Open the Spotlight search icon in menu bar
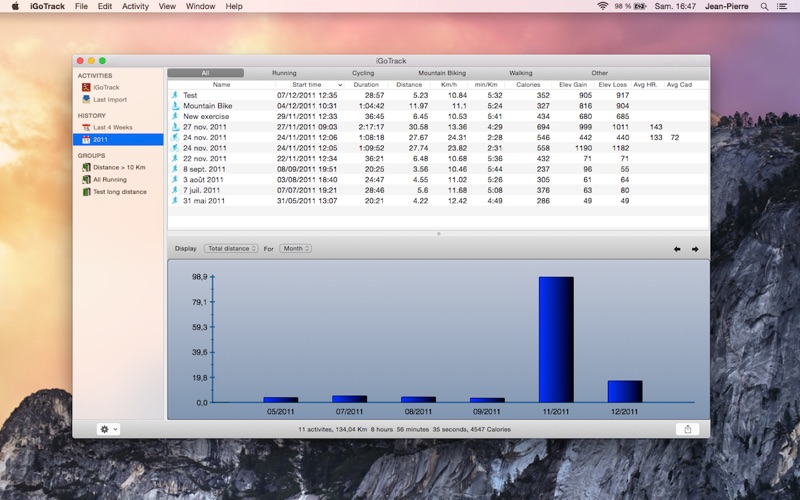Screen dimensions: 800x500 click(x=765, y=6)
